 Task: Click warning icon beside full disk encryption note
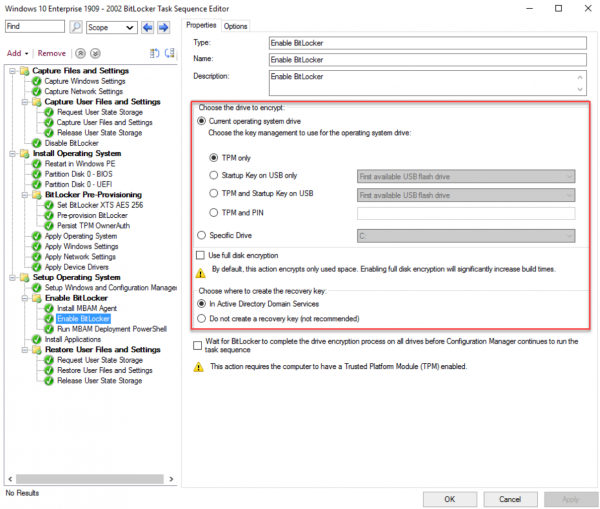[x=201, y=272]
